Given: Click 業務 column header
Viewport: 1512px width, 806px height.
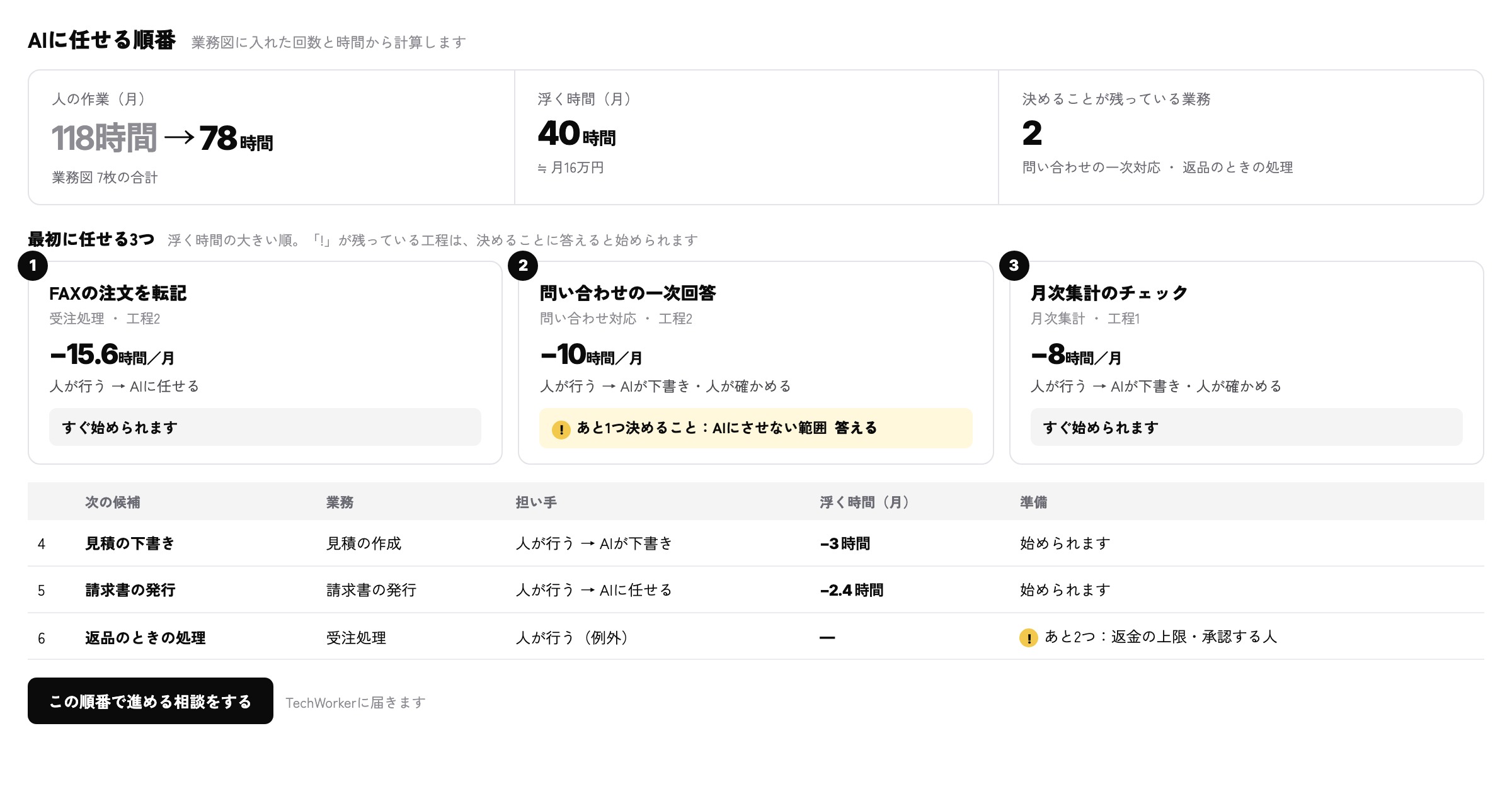Looking at the screenshot, I should pos(340,502).
